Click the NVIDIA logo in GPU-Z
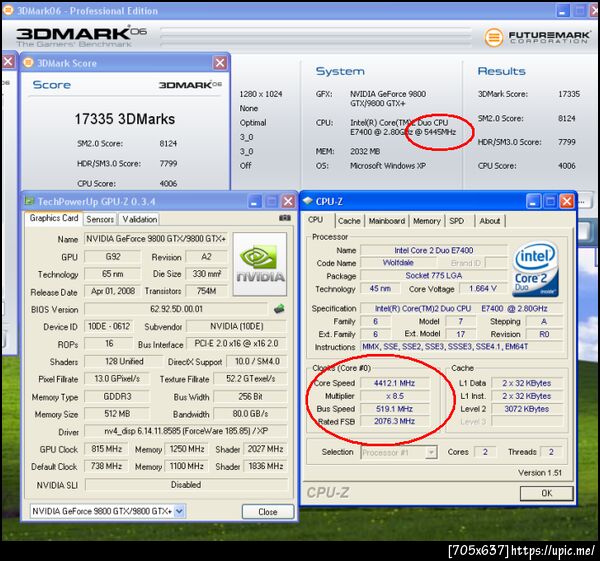The height and width of the screenshot is (561, 600). (260, 264)
